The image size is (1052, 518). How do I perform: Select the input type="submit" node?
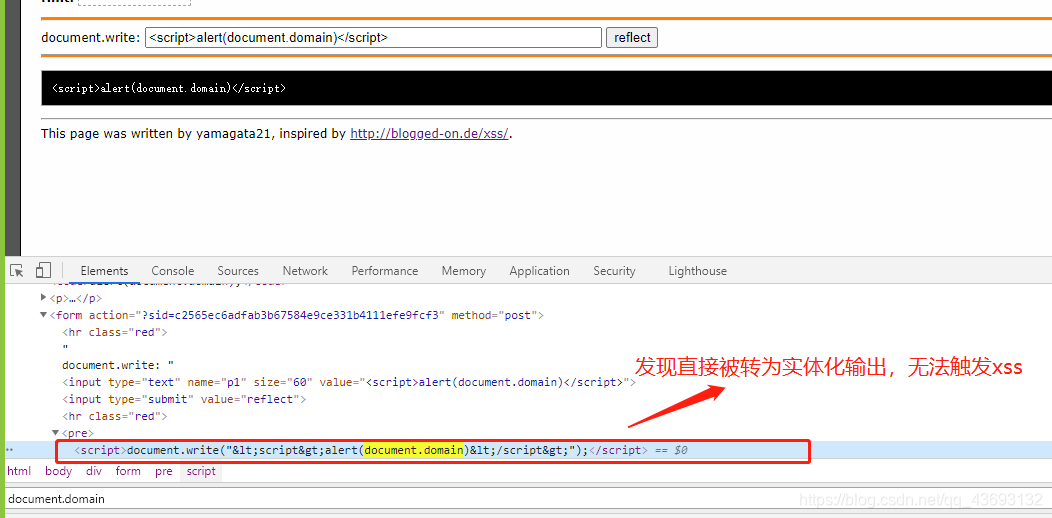click(184, 399)
